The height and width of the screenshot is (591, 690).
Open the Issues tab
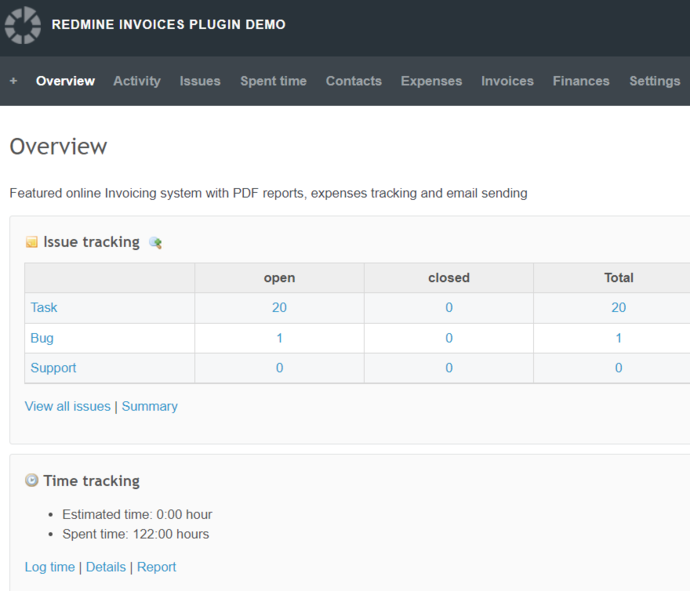click(200, 81)
